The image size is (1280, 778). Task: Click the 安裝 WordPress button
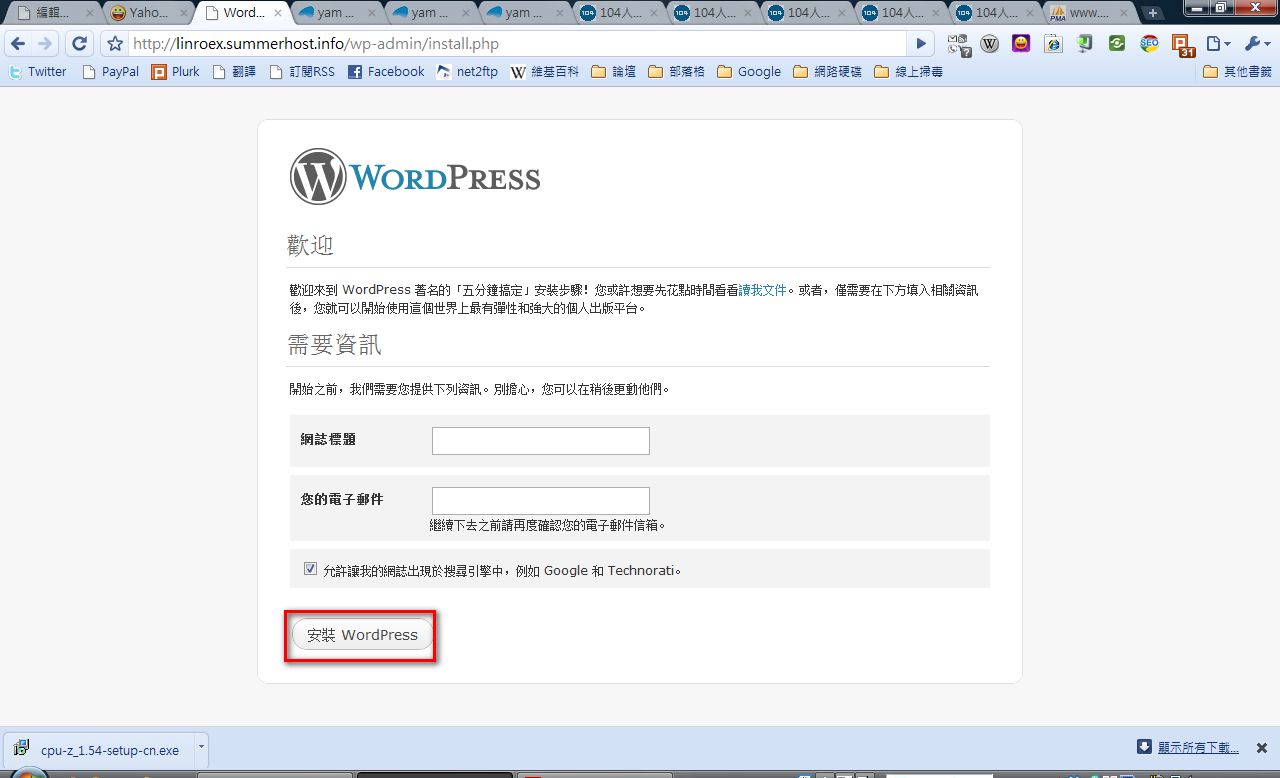point(362,635)
